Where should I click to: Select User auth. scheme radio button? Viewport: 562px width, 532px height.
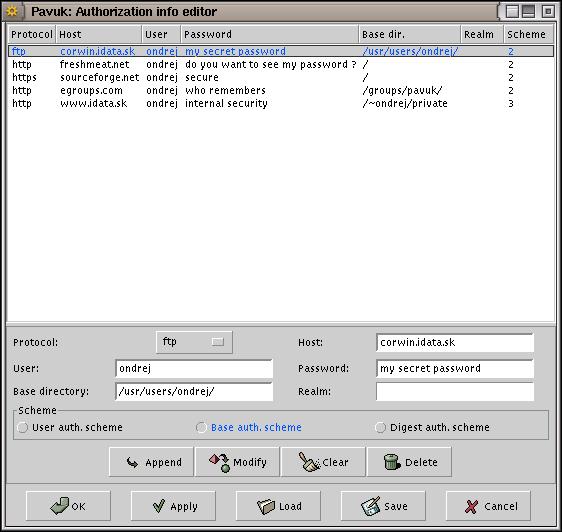22,427
